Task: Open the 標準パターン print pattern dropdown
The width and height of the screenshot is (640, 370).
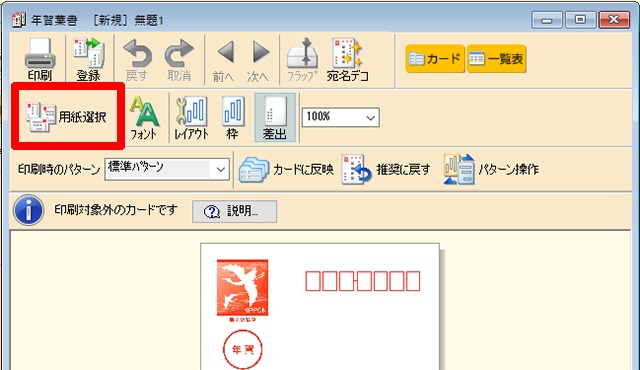Action: tap(167, 169)
